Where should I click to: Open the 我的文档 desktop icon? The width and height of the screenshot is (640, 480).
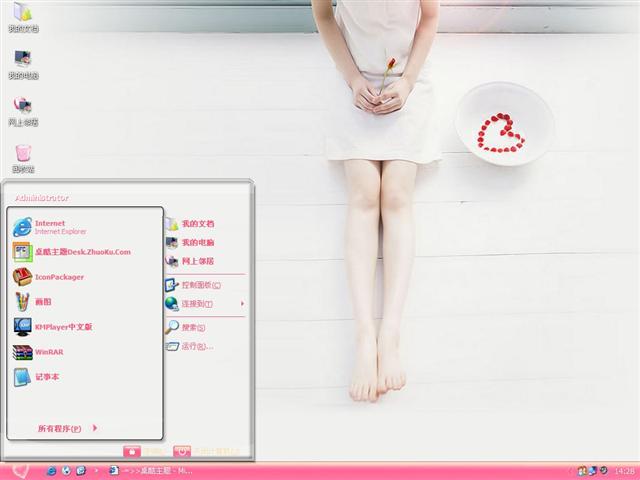pos(23,18)
